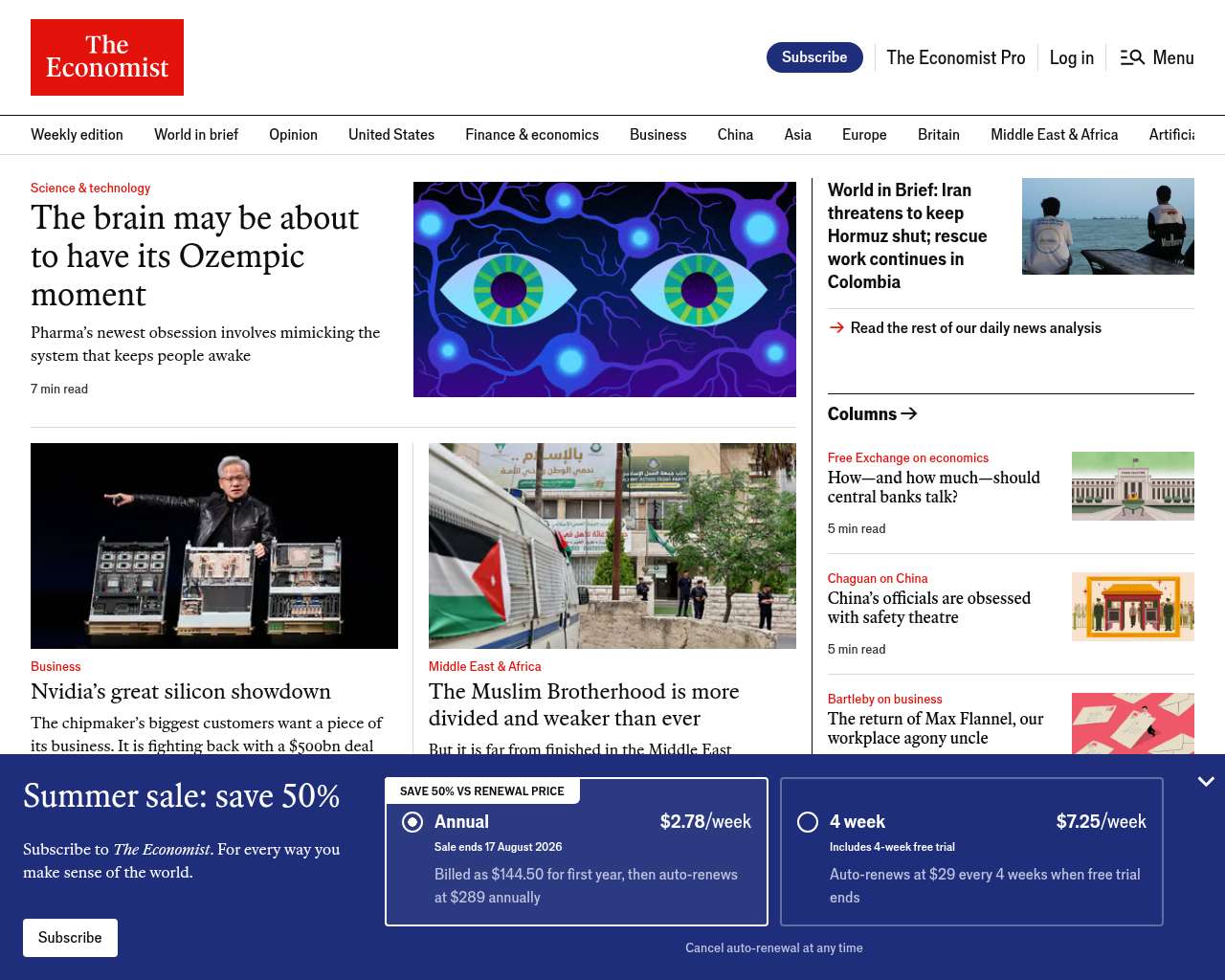This screenshot has width=1225, height=980.
Task: Click the Jordanian flag street photo
Action: 612,546
